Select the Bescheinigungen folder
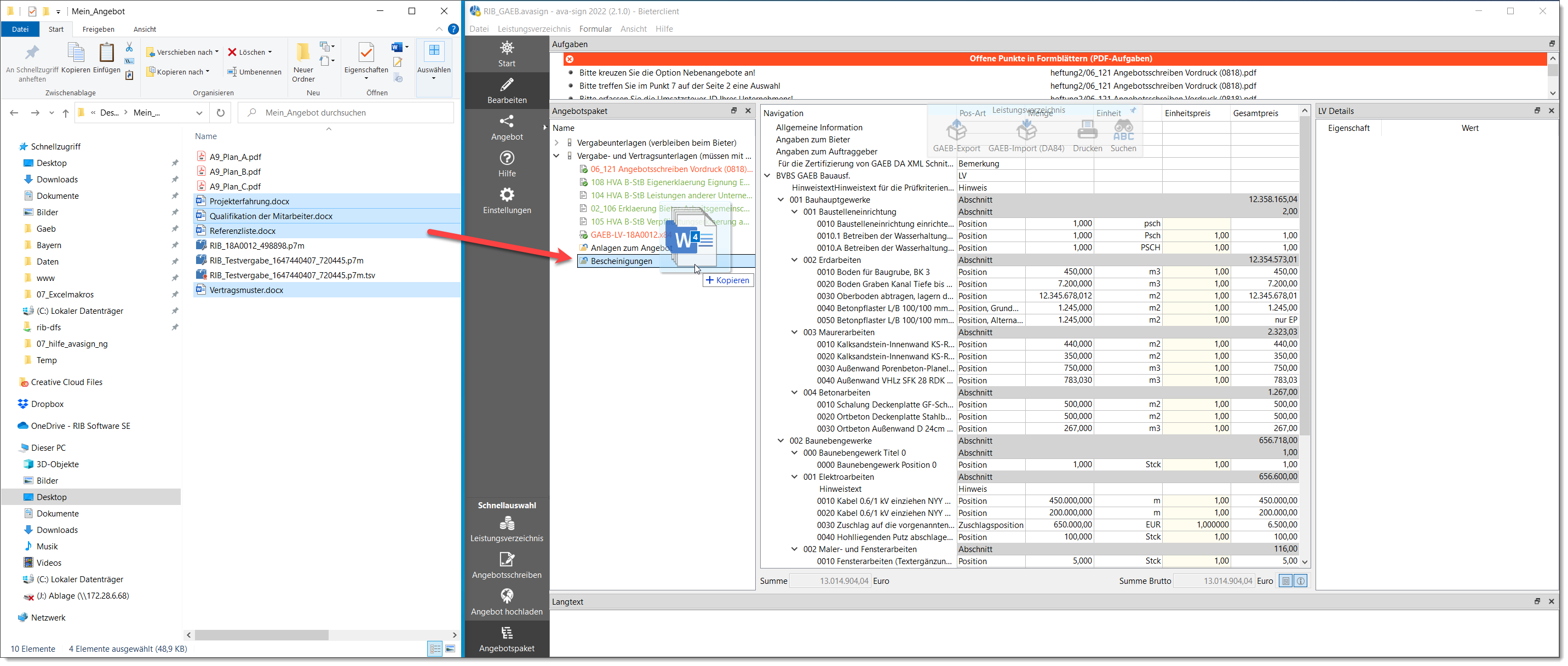The width and height of the screenshot is (1568, 666). [x=666, y=261]
